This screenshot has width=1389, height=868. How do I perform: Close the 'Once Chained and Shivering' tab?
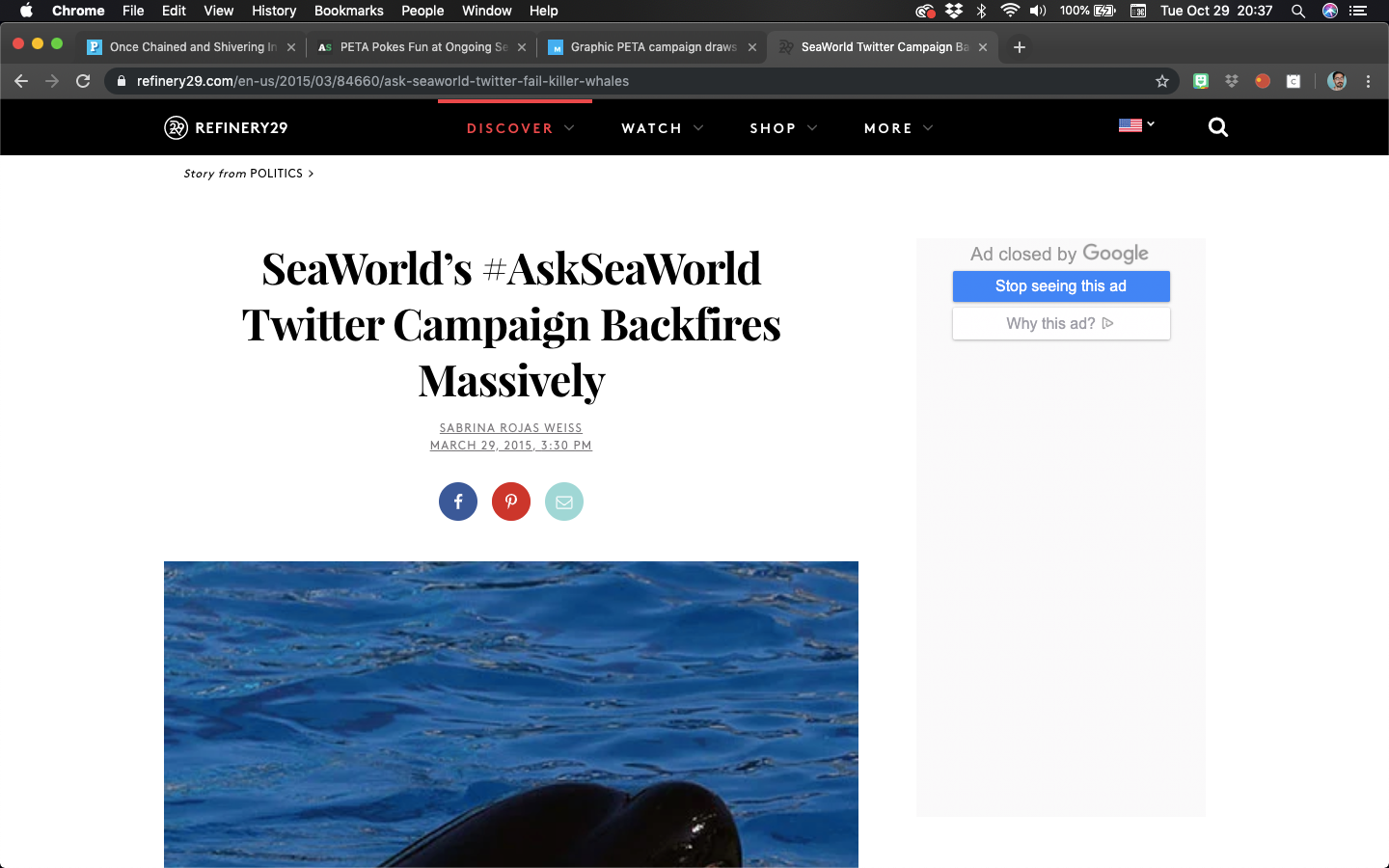pyautogui.click(x=291, y=46)
